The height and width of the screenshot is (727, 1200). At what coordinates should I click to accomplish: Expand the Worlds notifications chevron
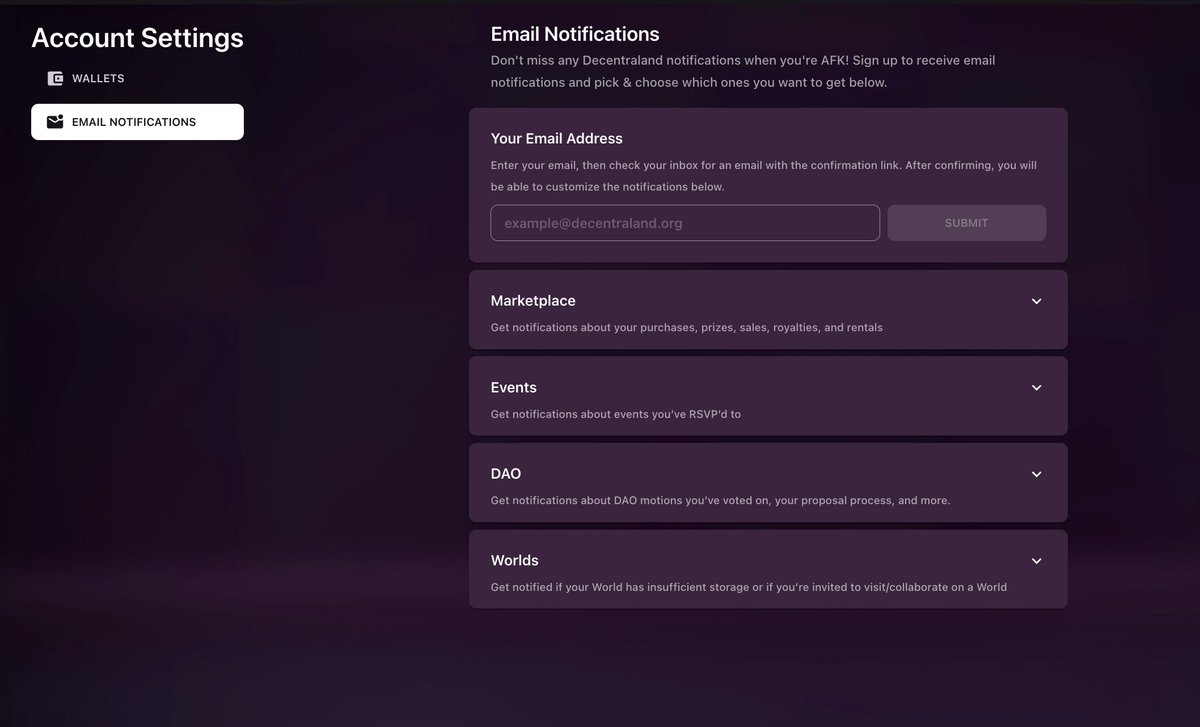[x=1036, y=561]
